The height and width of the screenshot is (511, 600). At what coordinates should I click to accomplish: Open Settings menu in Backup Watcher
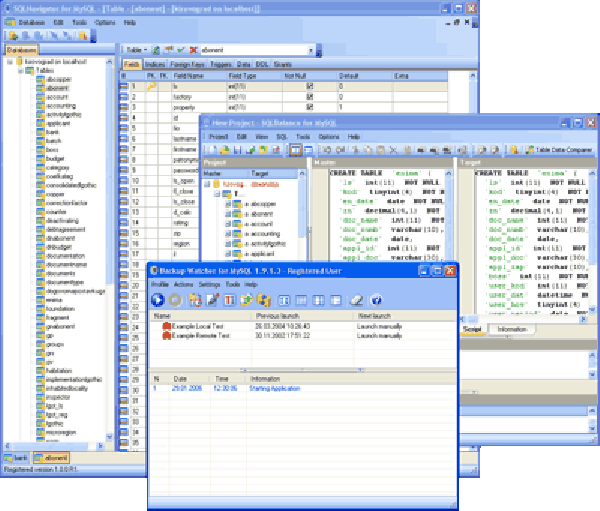click(209, 284)
